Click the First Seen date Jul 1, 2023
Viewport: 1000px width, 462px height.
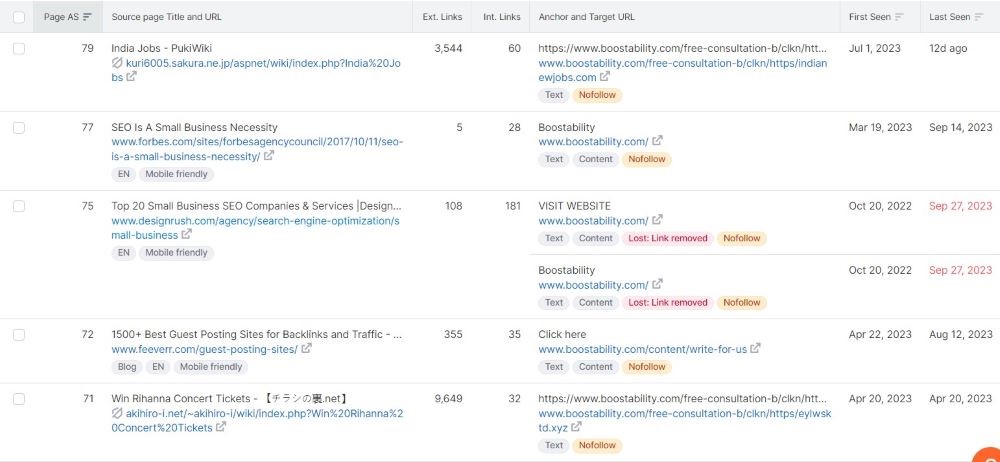875,48
